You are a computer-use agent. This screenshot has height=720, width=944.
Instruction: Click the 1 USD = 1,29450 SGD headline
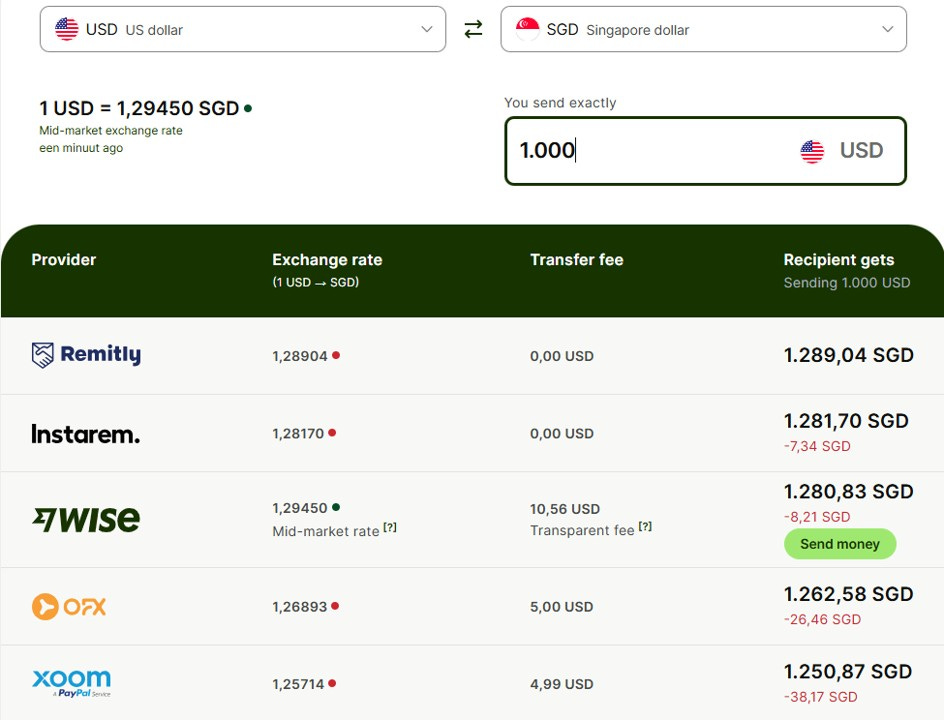139,108
